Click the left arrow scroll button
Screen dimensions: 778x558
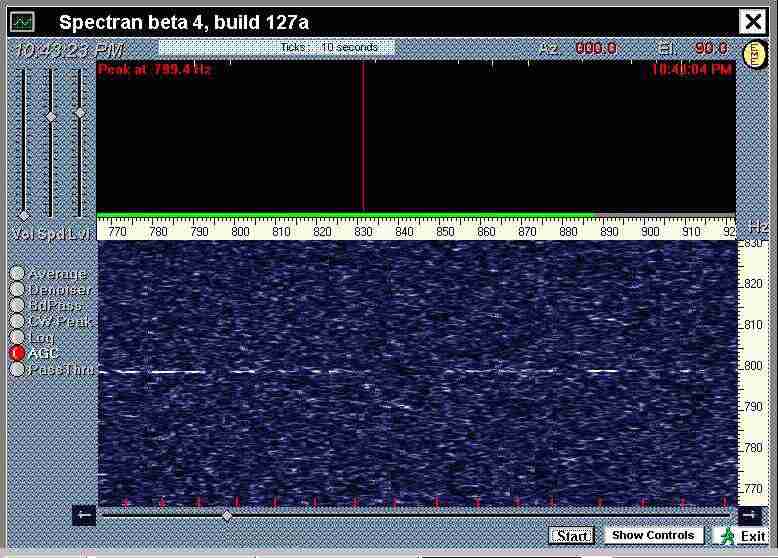click(84, 515)
